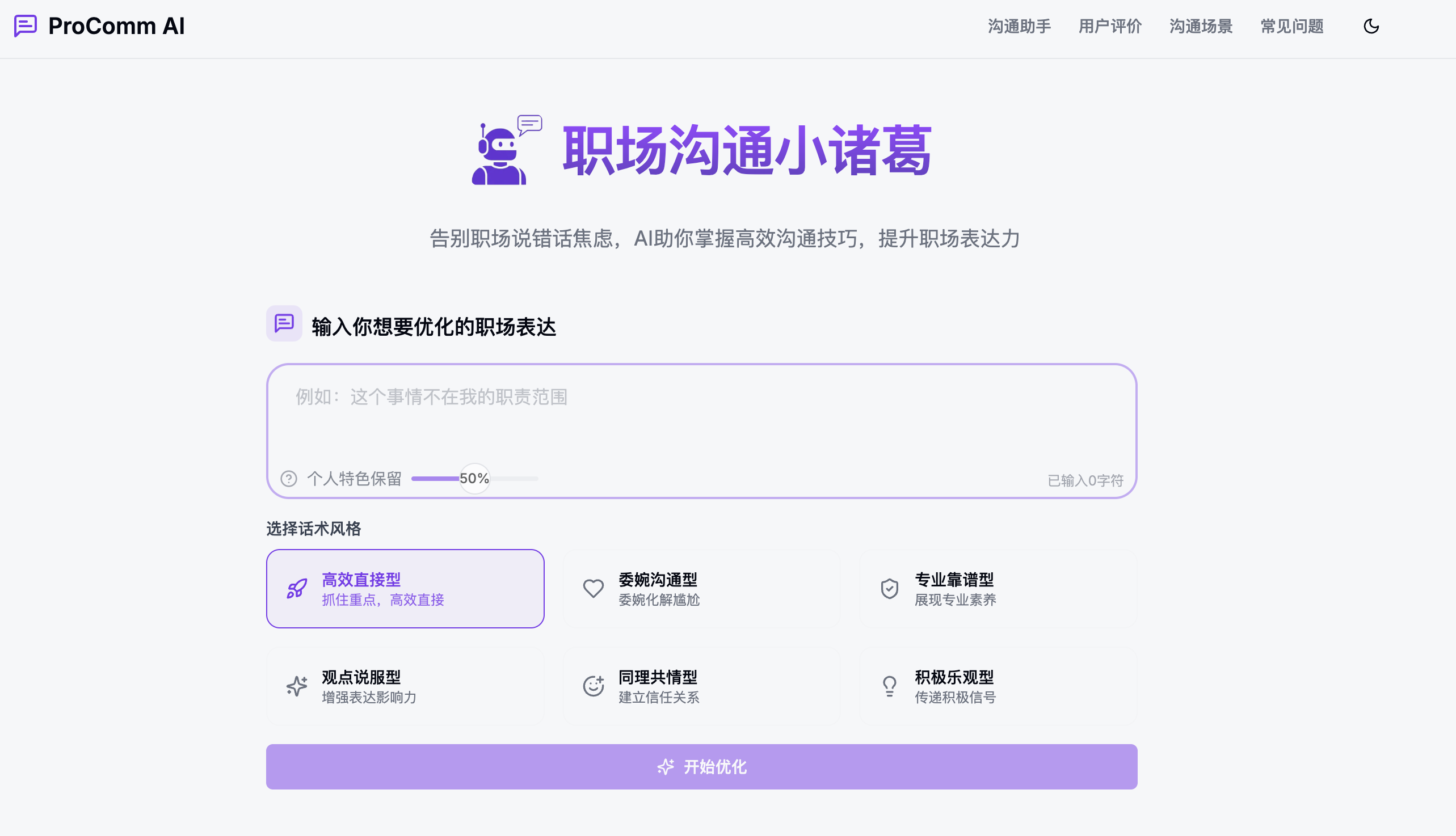Click the chat icon beside input heading
Viewport: 1456px width, 836px height.
(284, 323)
